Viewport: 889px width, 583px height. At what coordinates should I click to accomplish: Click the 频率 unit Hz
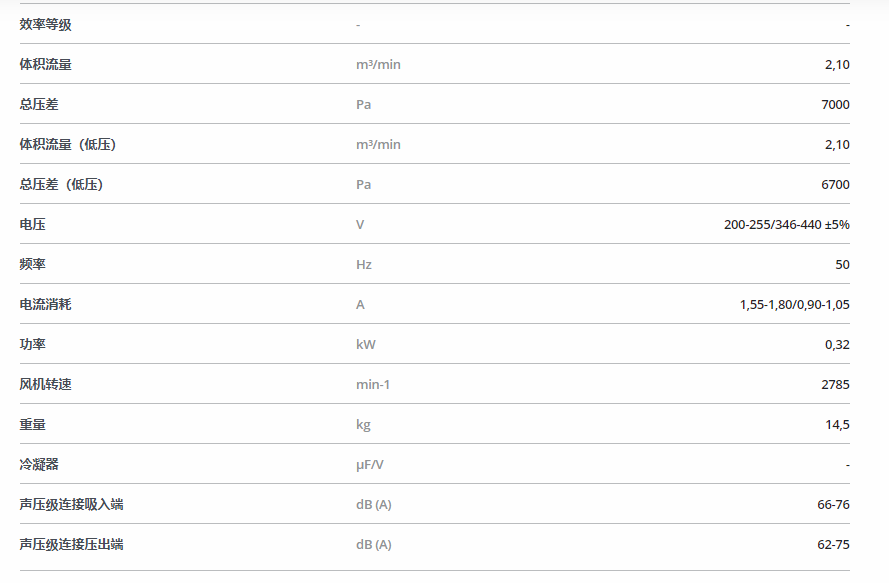click(364, 264)
